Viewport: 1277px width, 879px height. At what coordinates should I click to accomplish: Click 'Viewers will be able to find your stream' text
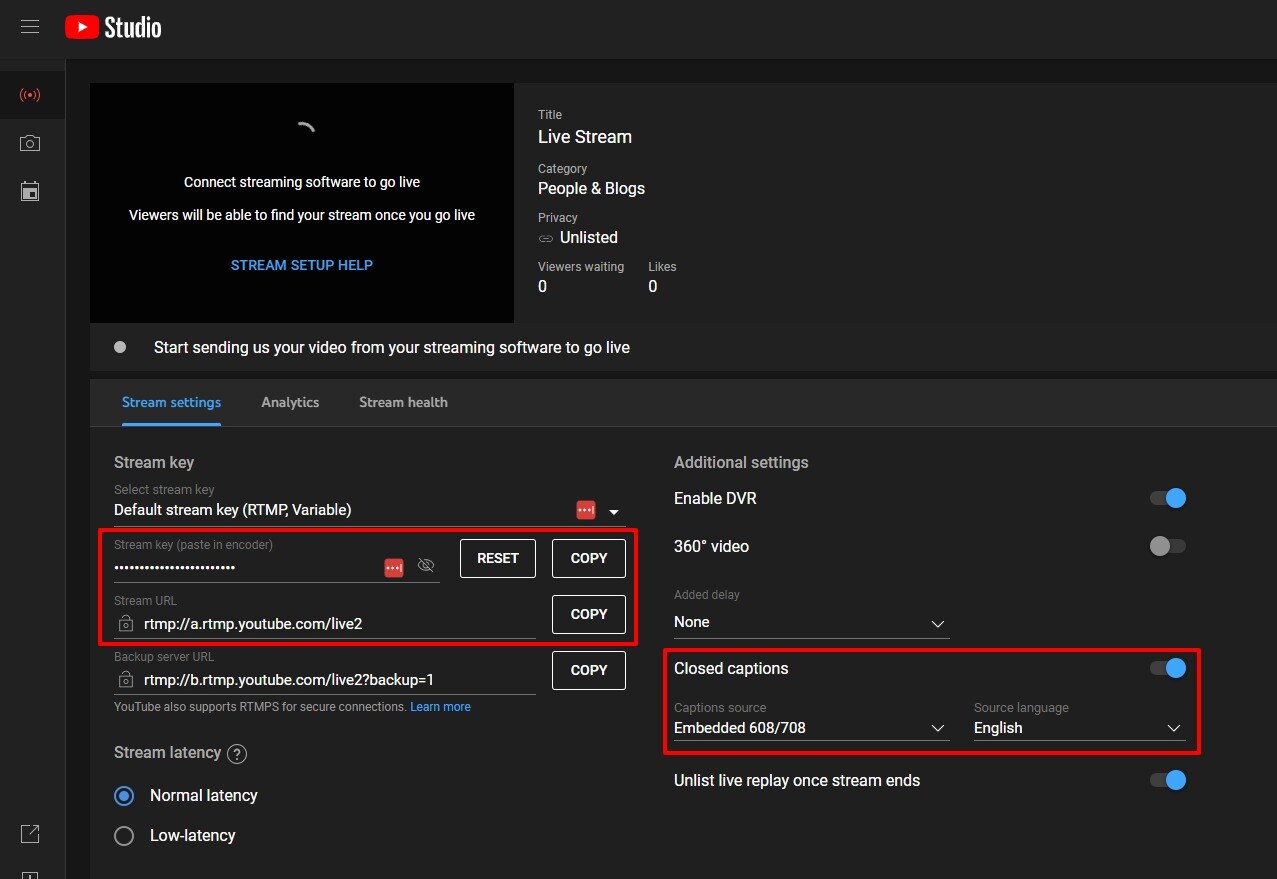point(302,216)
